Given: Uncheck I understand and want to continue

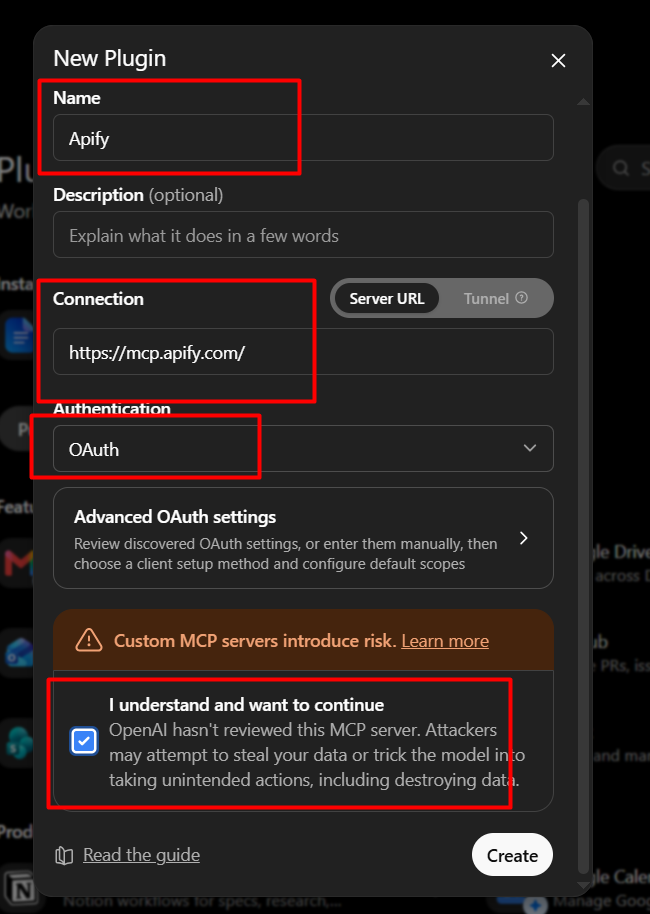Looking at the screenshot, I should tap(84, 741).
